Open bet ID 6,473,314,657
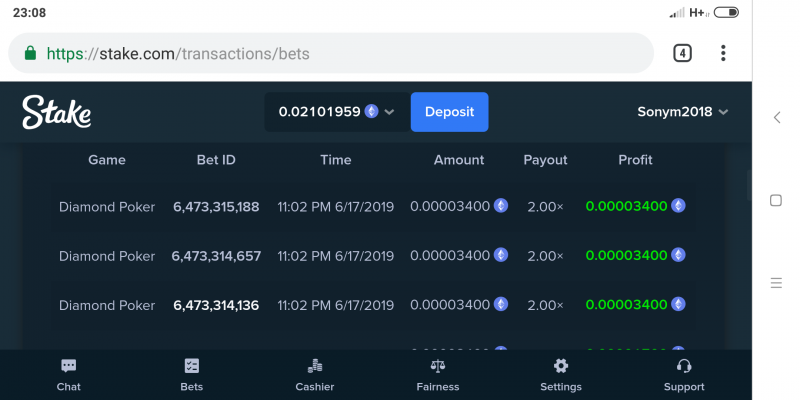Screen dimensions: 800x400 [216, 256]
